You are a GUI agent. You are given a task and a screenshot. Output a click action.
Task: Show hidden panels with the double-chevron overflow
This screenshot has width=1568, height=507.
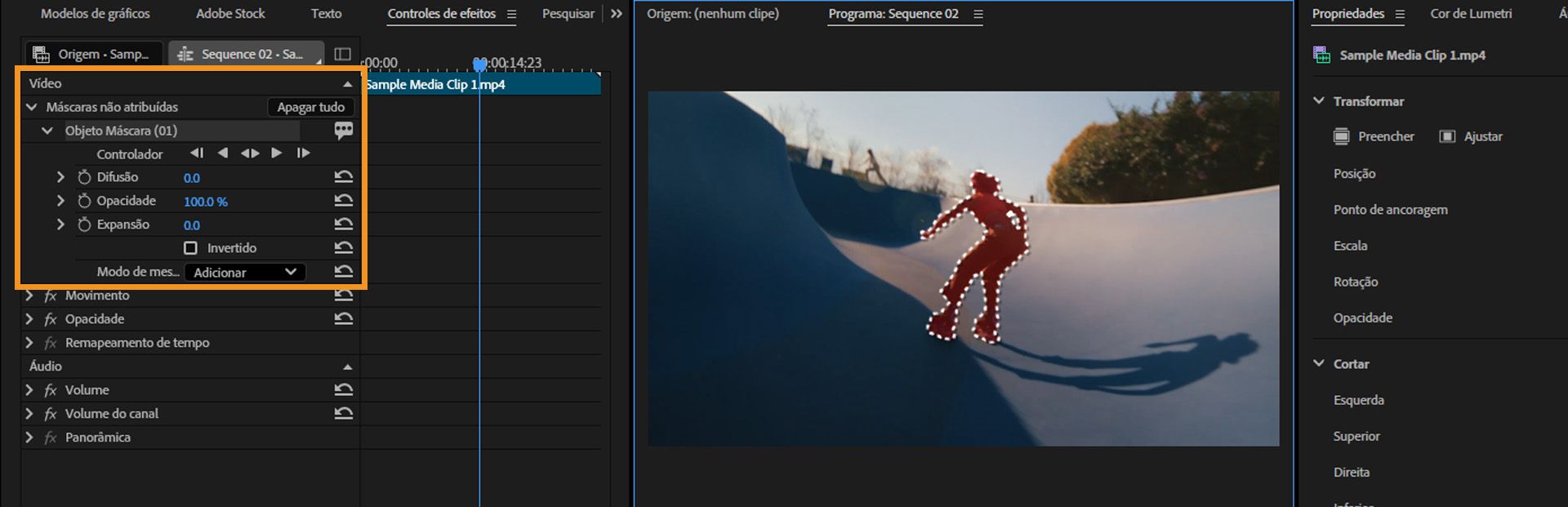pyautogui.click(x=617, y=14)
